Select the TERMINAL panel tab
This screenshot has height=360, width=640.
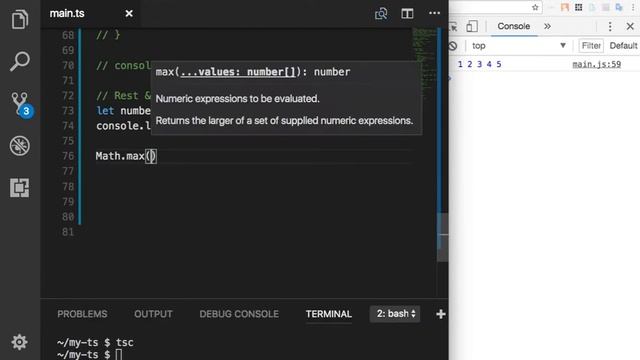tap(329, 314)
